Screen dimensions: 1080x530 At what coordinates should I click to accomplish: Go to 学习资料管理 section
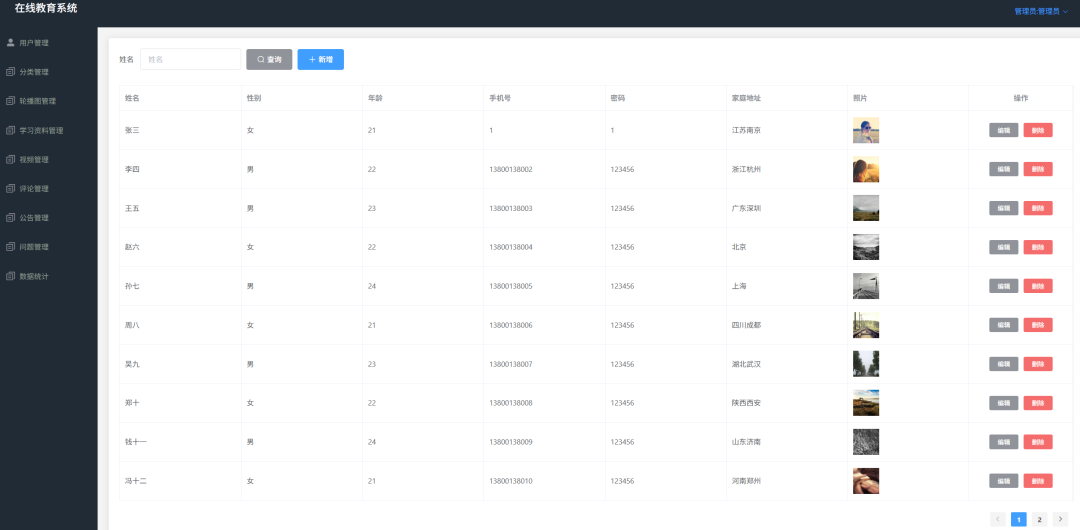pos(48,130)
